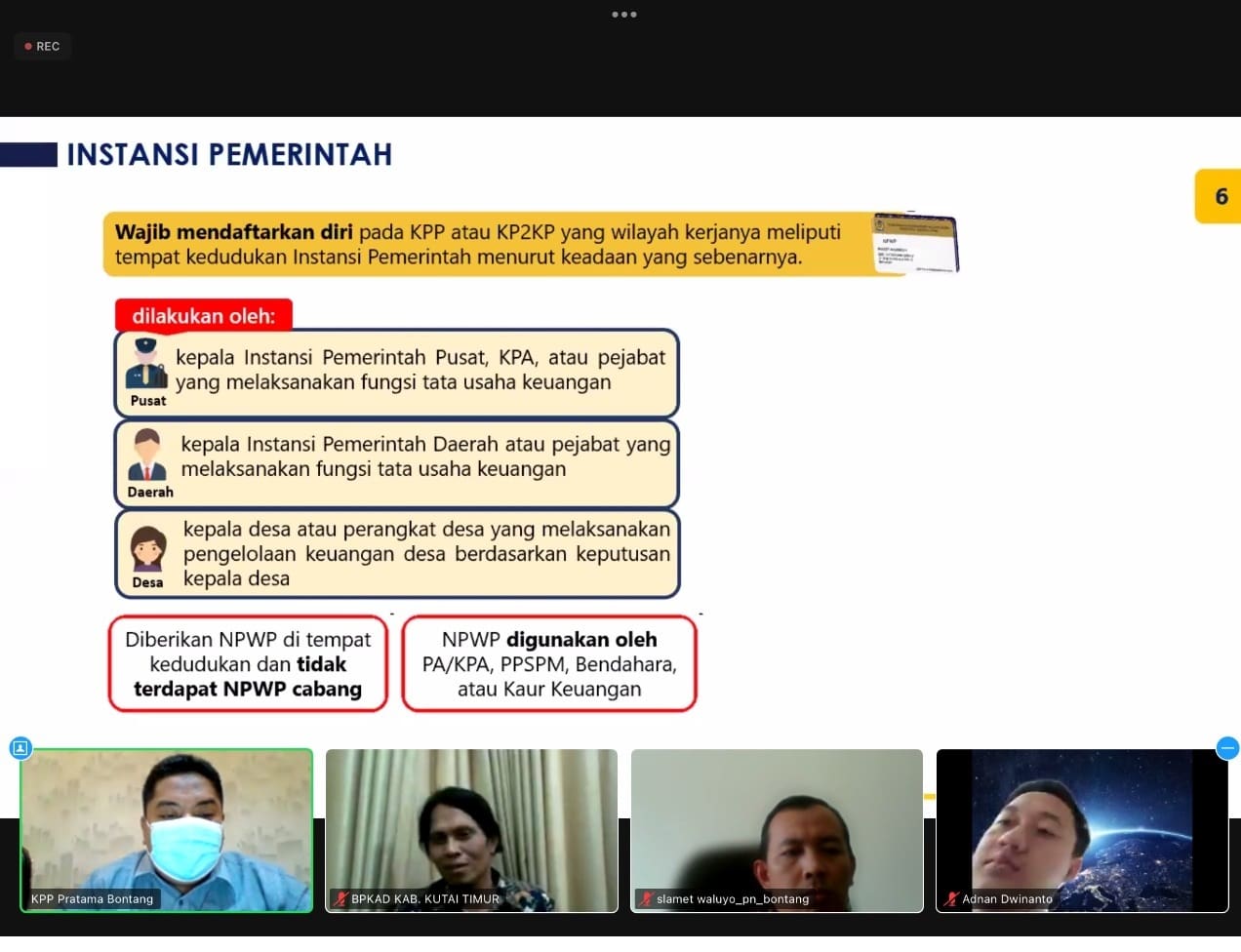Pin the Adnan Dwinanto video tile
The height and width of the screenshot is (952, 1241).
(x=1082, y=829)
